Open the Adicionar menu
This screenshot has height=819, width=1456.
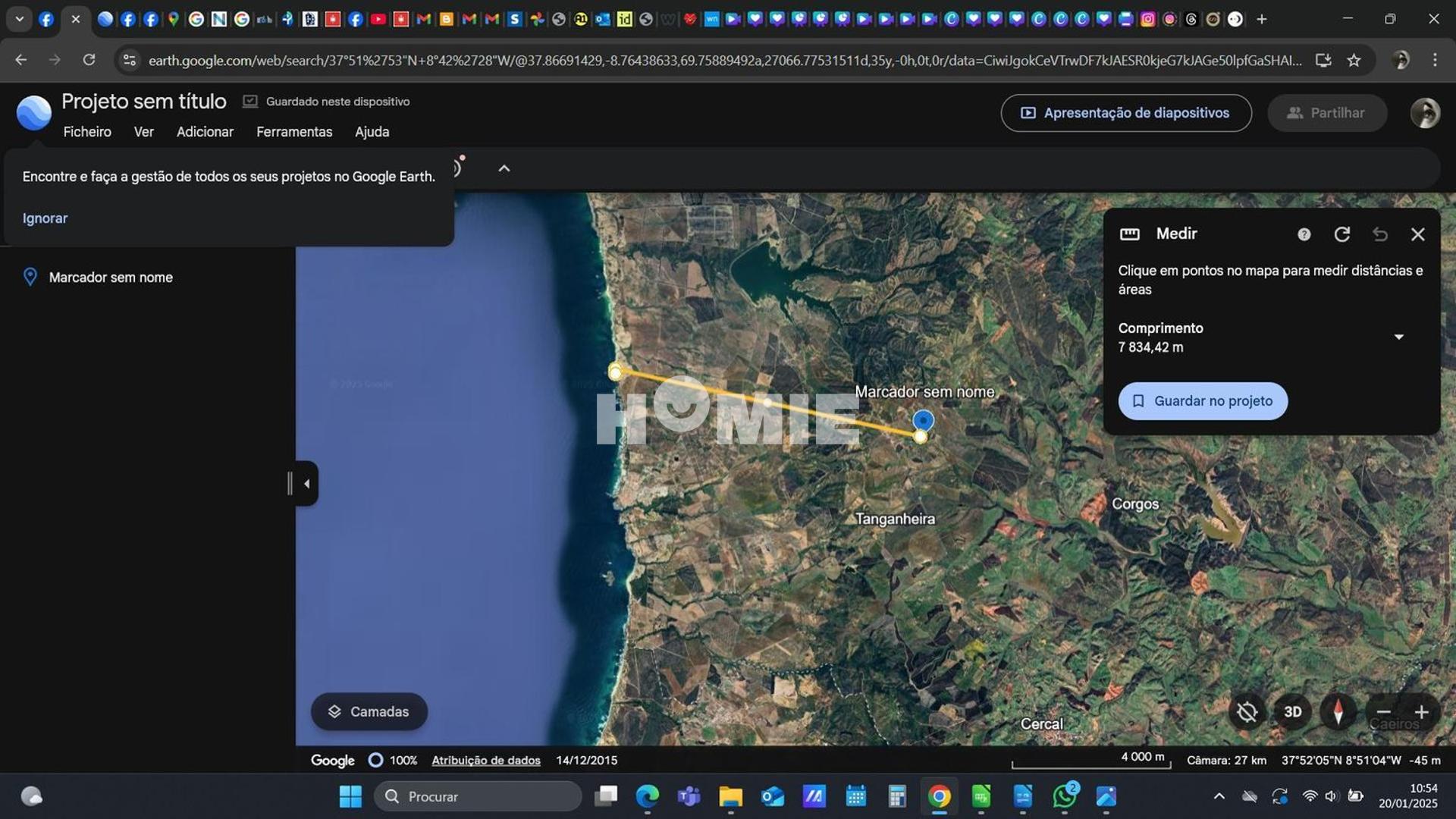205,132
